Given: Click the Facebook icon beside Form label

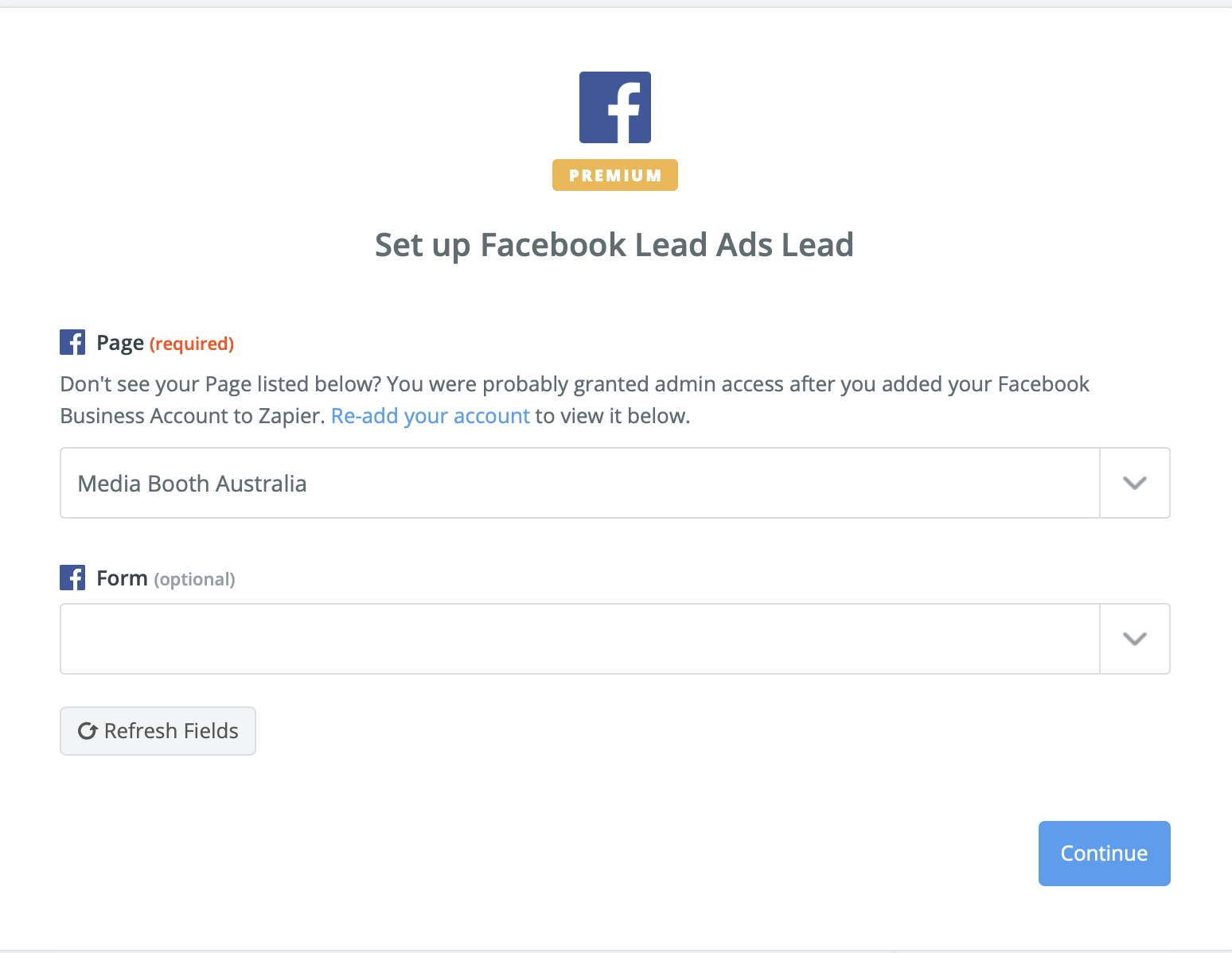Looking at the screenshot, I should point(72,578).
